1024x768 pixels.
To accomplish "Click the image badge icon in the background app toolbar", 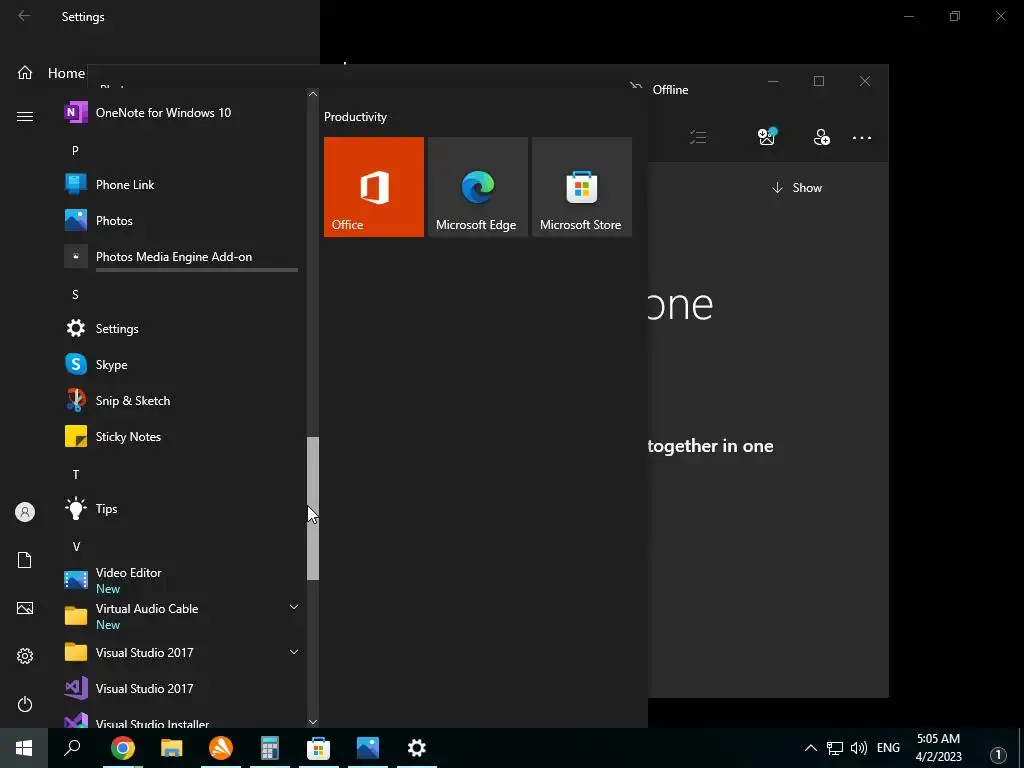I will [x=767, y=136].
